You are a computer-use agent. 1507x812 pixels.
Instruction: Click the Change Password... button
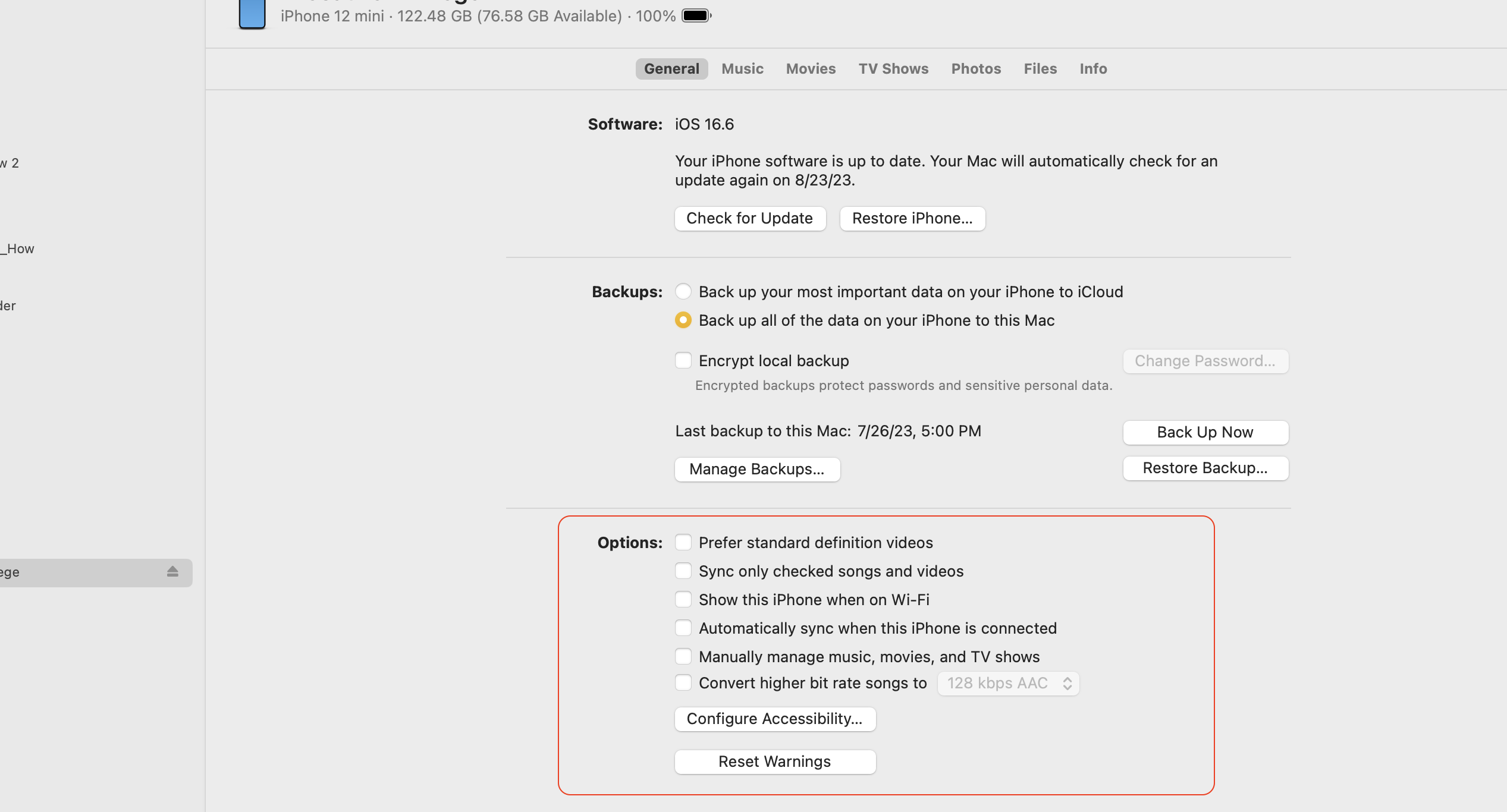(1205, 361)
